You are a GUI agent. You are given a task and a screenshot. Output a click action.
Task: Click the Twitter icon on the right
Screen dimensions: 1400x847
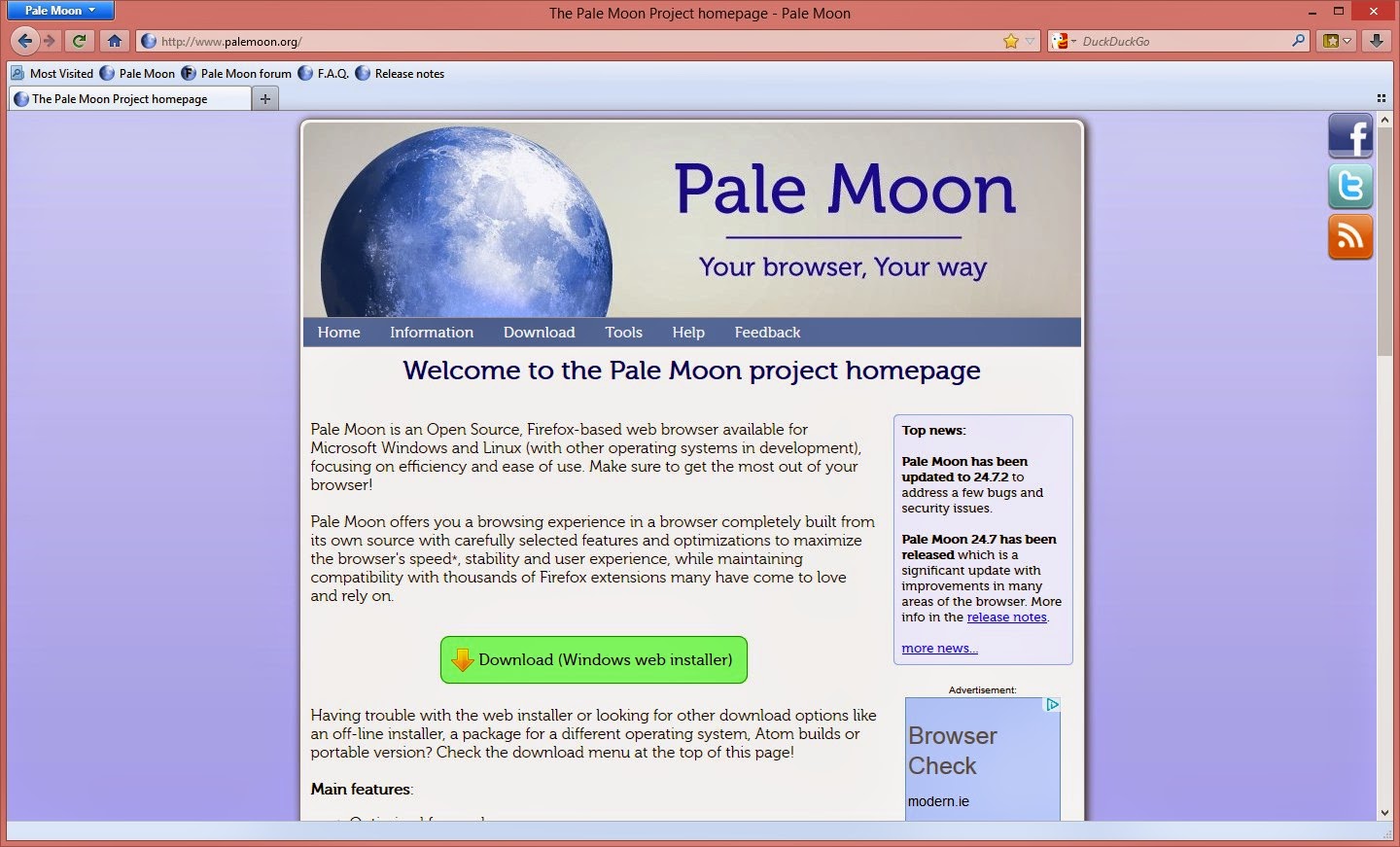point(1350,187)
